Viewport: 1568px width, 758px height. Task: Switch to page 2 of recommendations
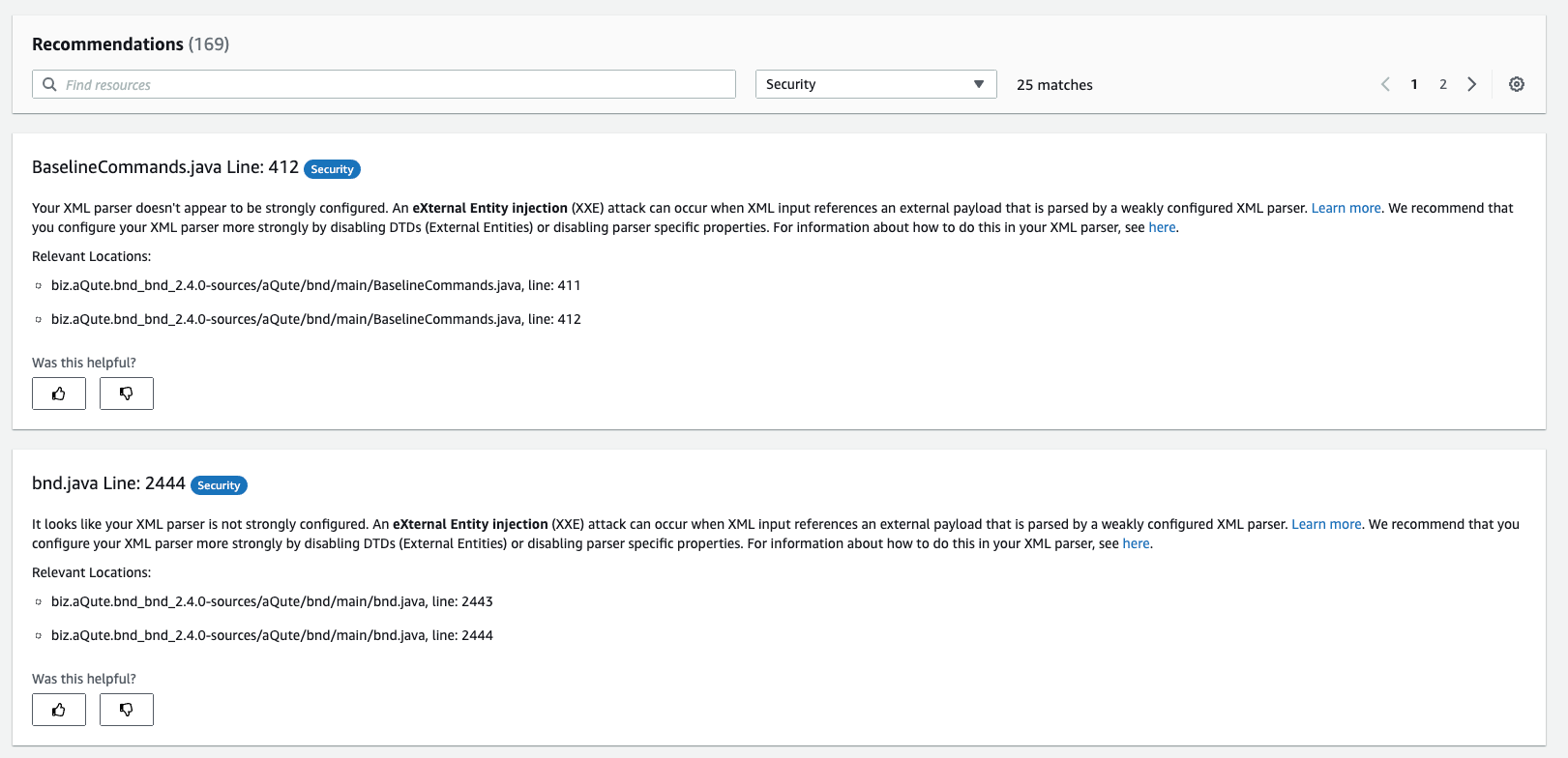point(1443,84)
